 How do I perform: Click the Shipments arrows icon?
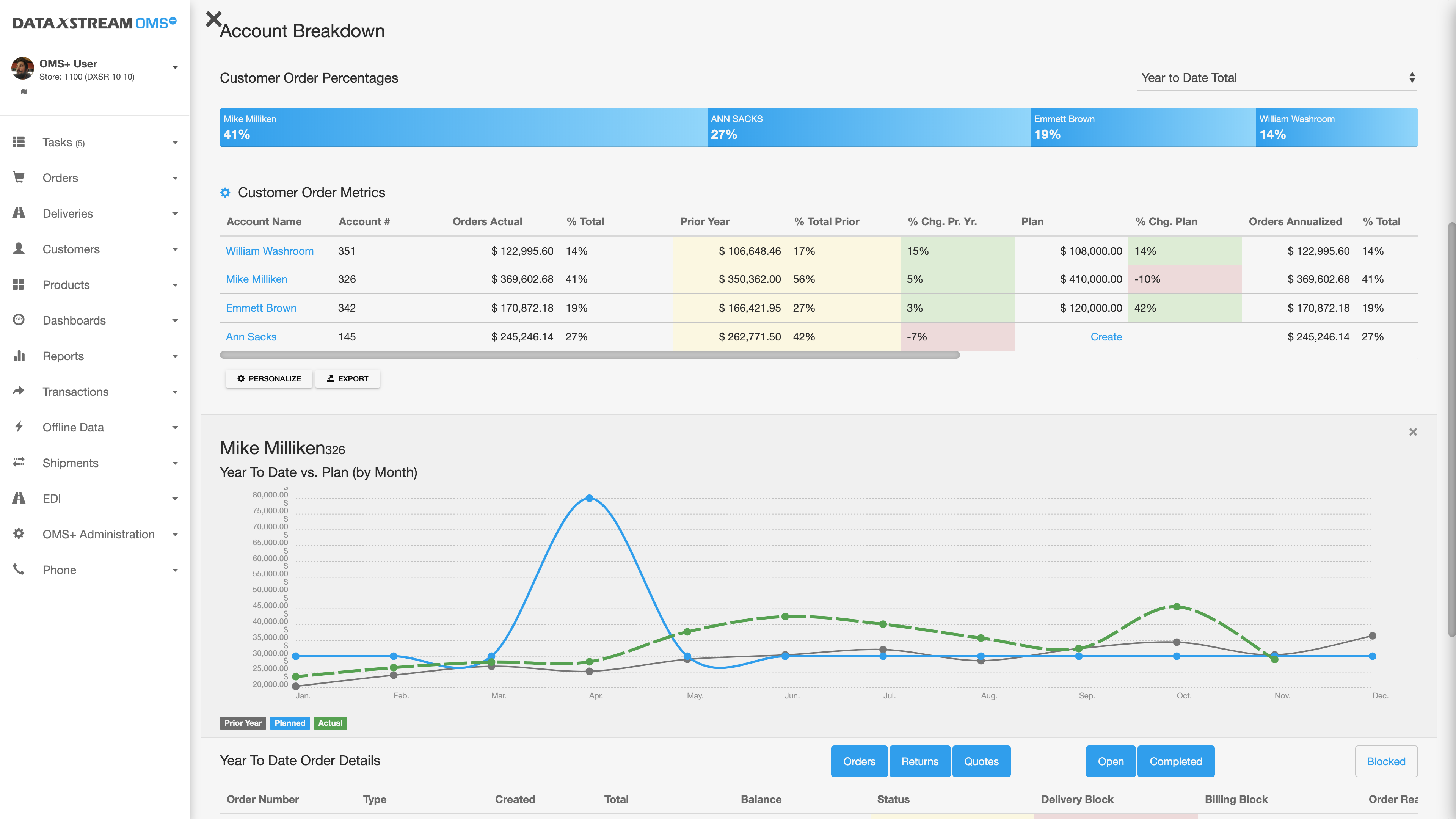tap(19, 462)
